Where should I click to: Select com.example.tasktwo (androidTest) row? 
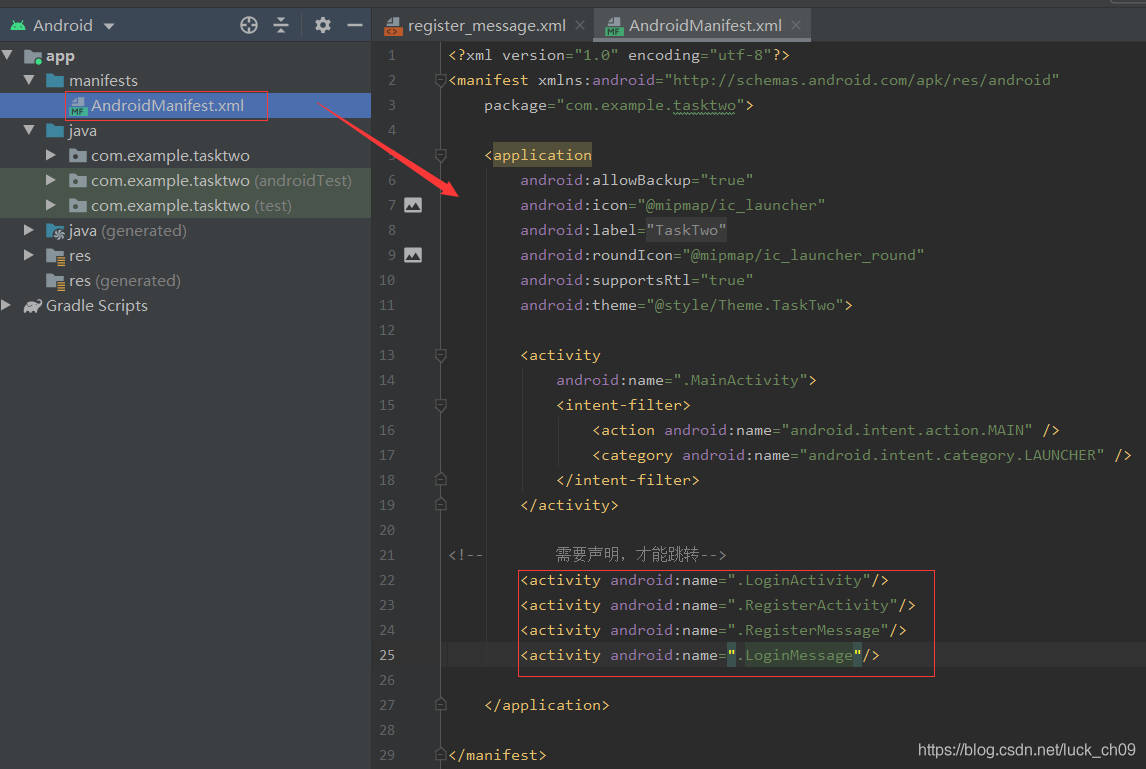point(186,181)
